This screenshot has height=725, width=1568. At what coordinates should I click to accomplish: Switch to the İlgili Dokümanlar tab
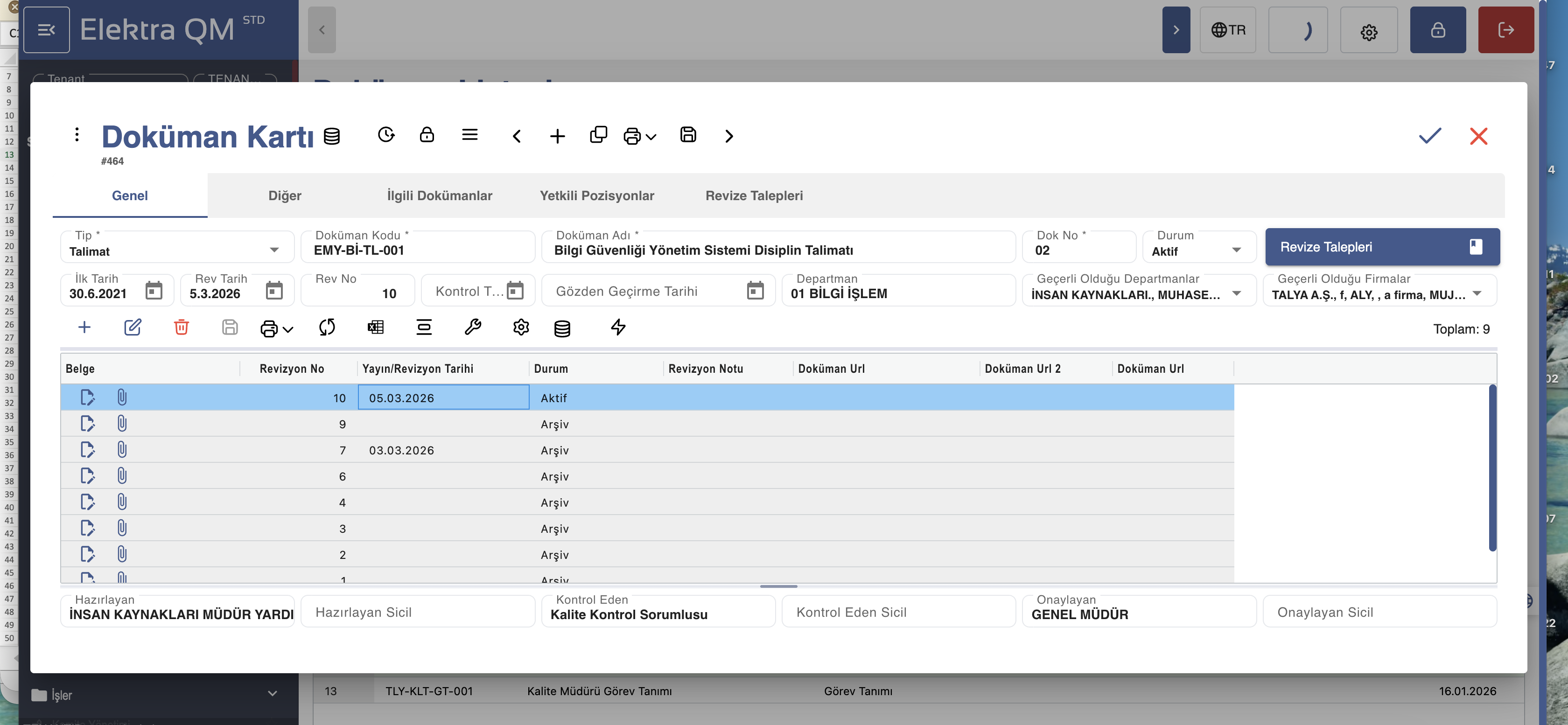tap(440, 195)
